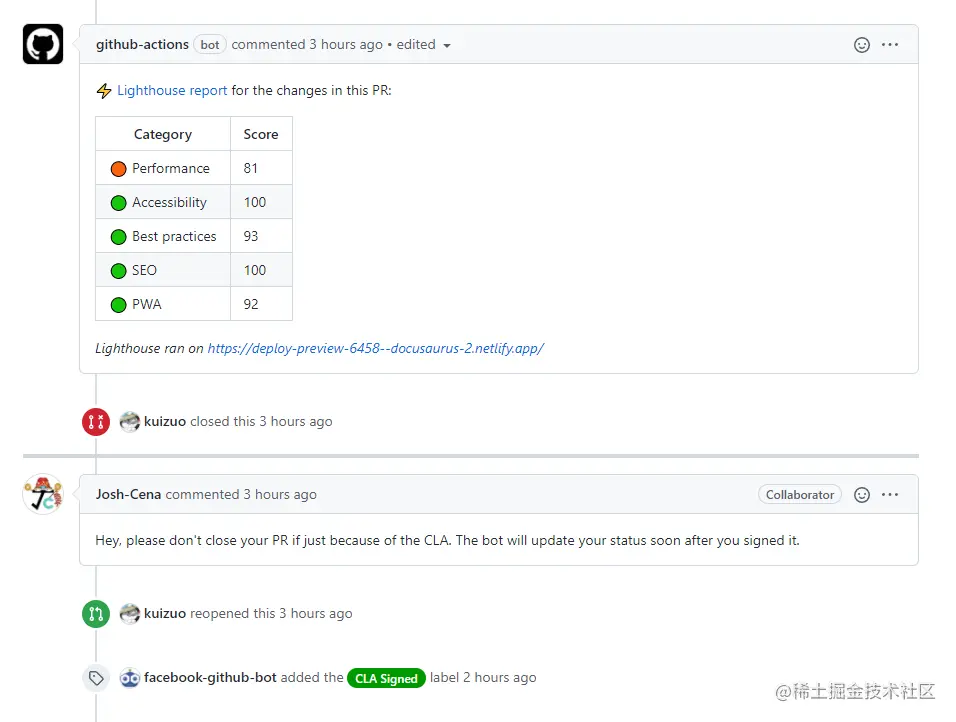Screen dimensions: 956x722
Task: Open the facebook-github-bot profile link
Action: pos(210,677)
